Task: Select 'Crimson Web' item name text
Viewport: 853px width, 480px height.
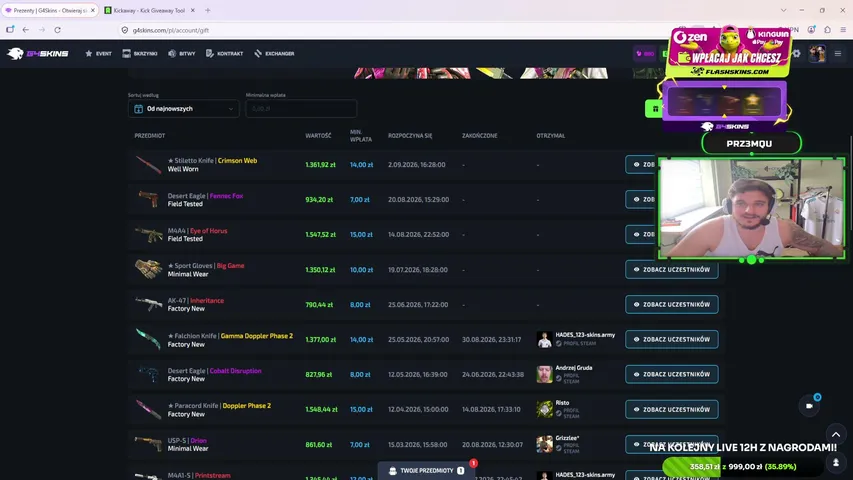Action: (x=237, y=161)
